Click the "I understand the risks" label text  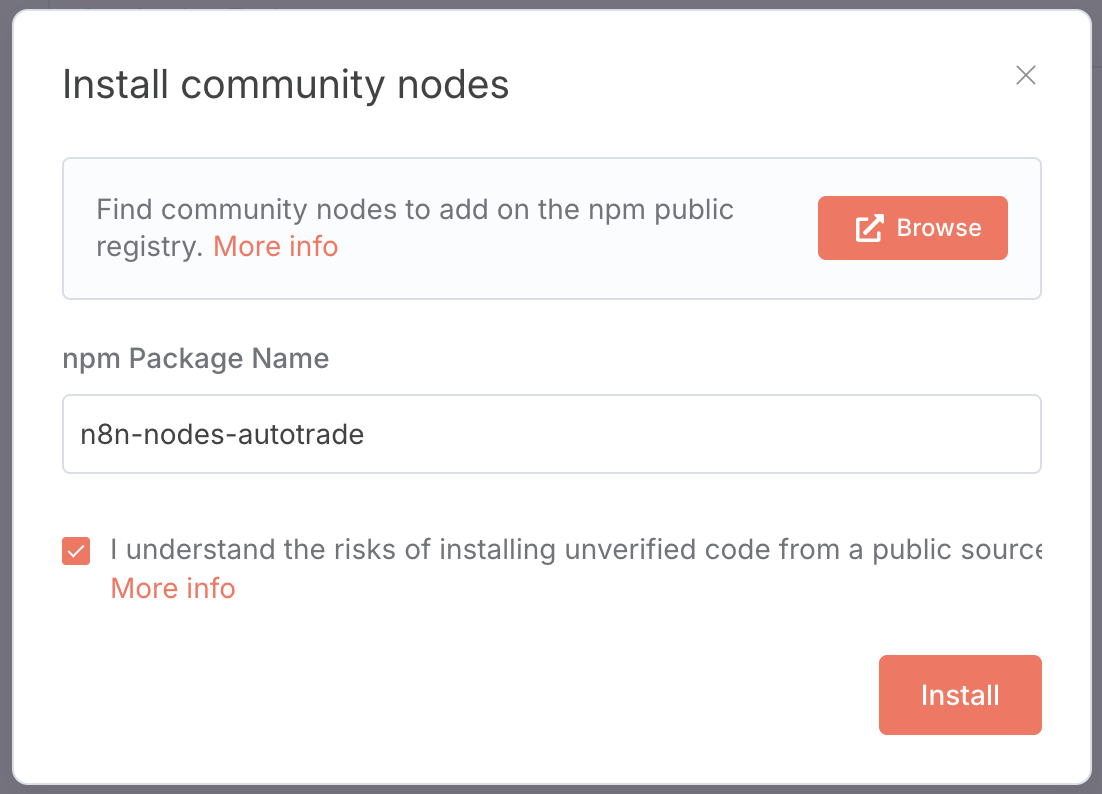point(500,550)
